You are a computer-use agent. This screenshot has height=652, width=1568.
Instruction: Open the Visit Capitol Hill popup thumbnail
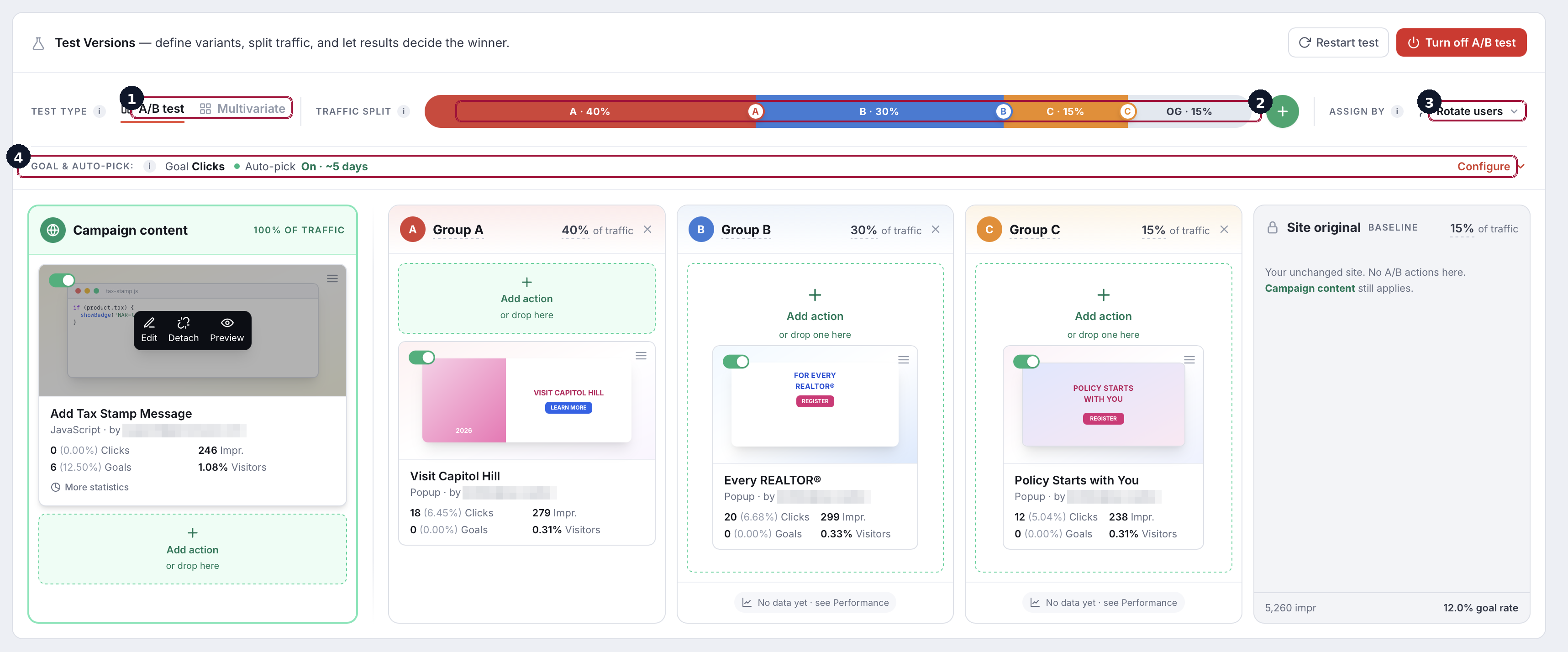click(526, 400)
